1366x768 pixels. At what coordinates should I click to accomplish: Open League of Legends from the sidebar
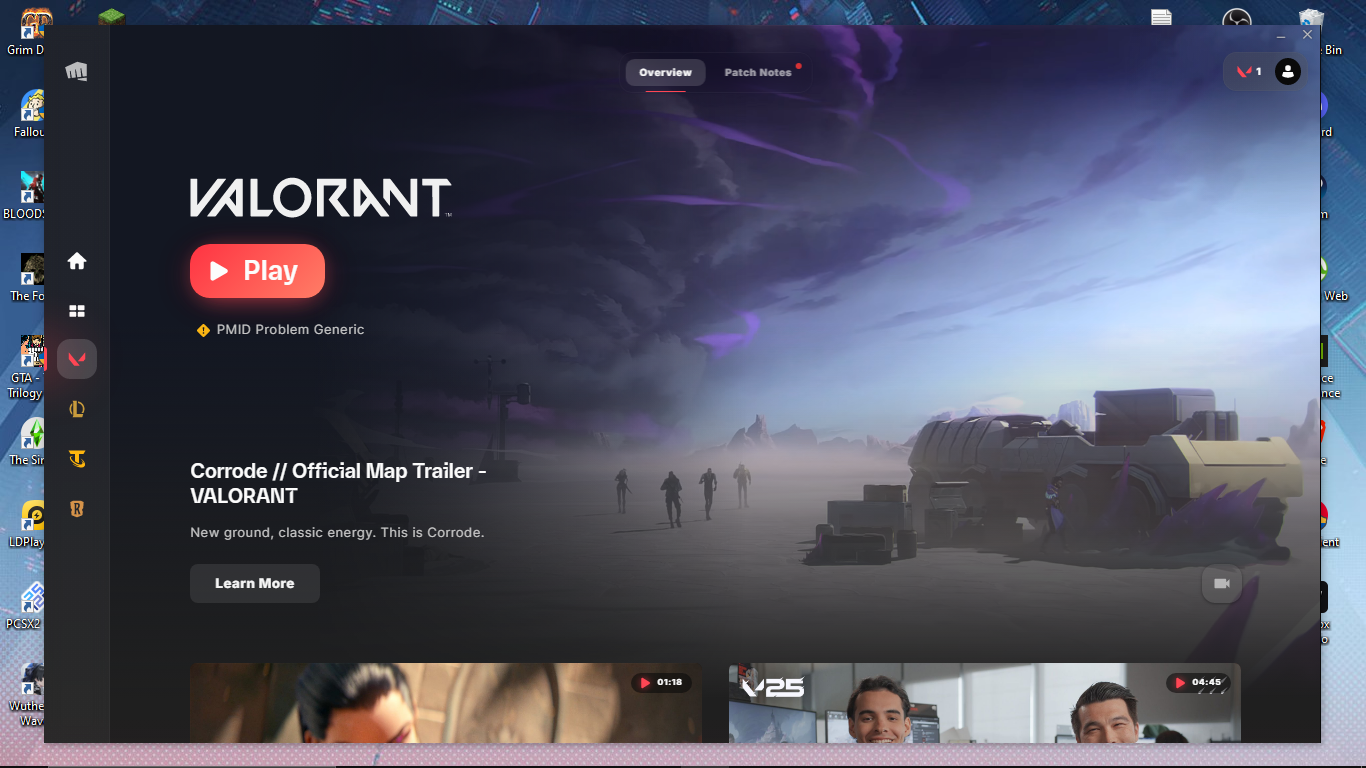(x=77, y=408)
